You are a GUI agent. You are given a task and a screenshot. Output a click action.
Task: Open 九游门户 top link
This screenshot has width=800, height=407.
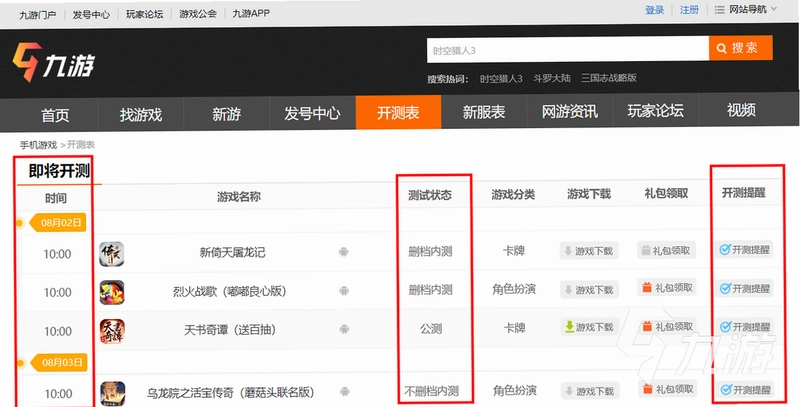coord(38,14)
